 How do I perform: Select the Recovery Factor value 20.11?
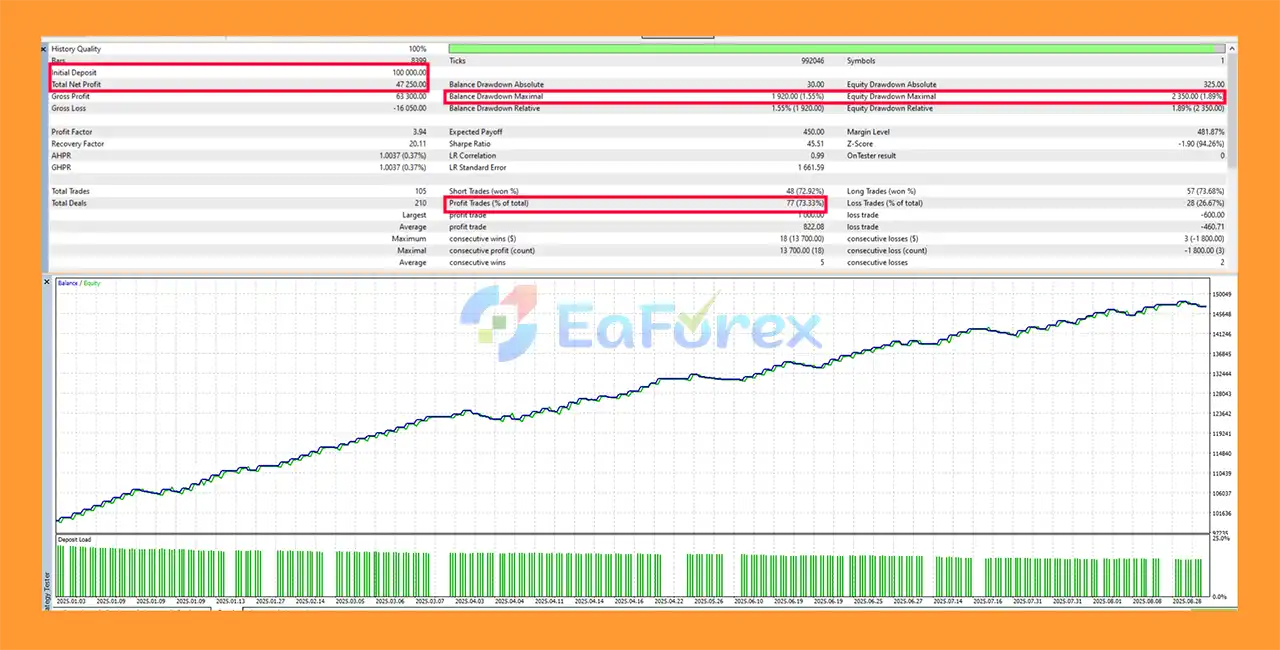coord(418,144)
